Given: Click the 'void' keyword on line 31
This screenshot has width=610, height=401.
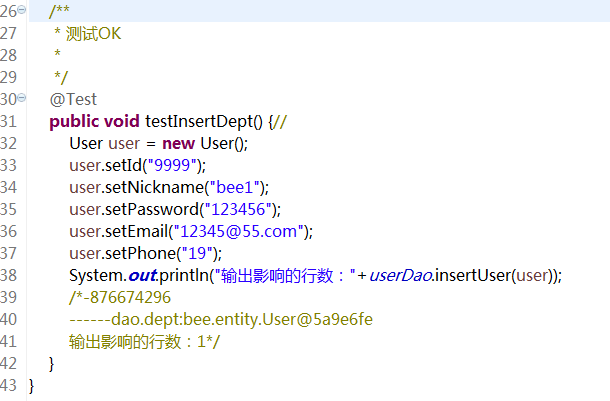Looking at the screenshot, I should pyautogui.click(x=122, y=121).
